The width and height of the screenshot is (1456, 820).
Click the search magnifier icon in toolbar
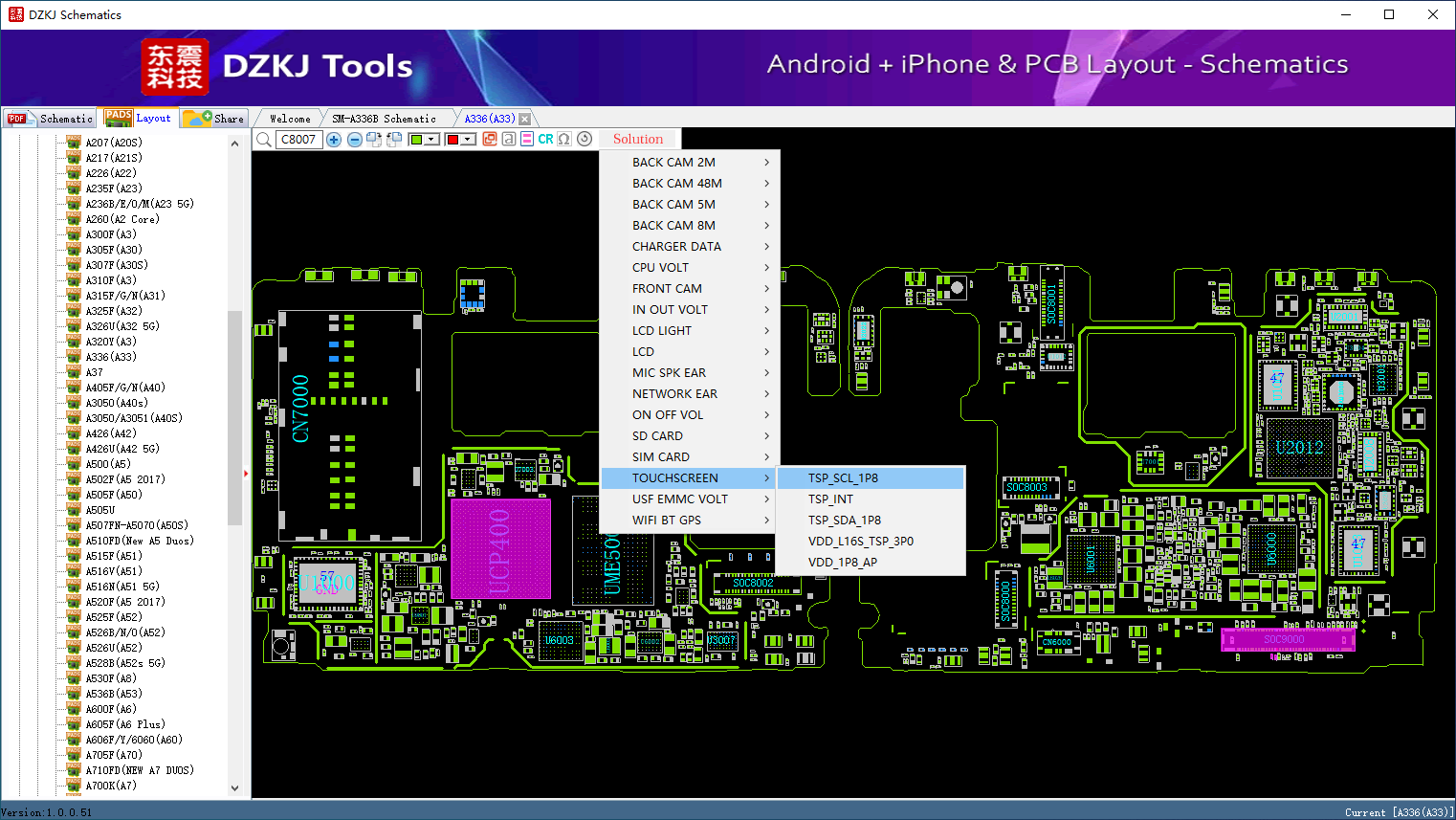point(264,140)
